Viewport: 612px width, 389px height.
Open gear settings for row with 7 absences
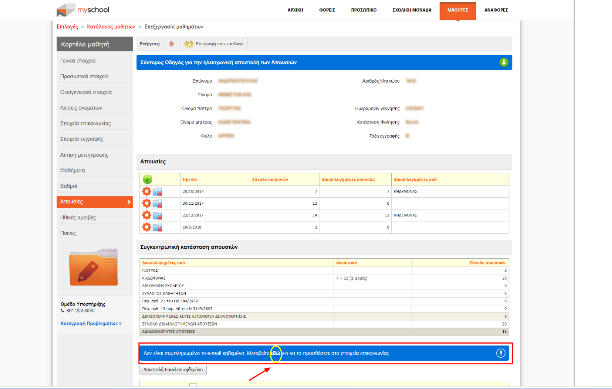(146, 191)
